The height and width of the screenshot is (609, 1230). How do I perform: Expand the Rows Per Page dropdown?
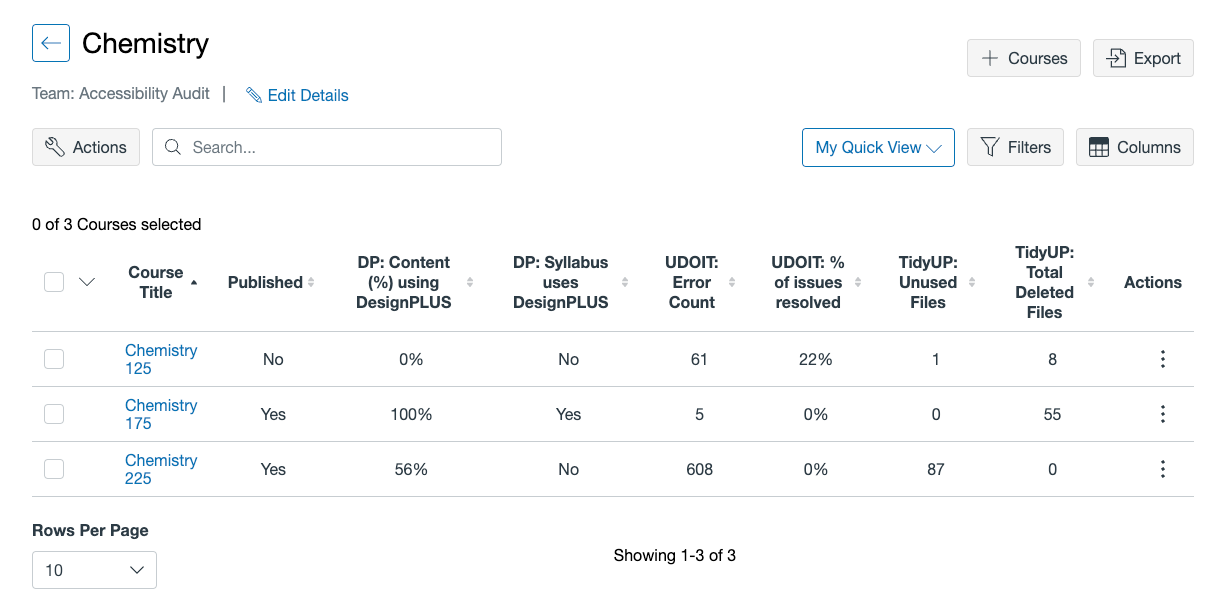pyautogui.click(x=94, y=570)
